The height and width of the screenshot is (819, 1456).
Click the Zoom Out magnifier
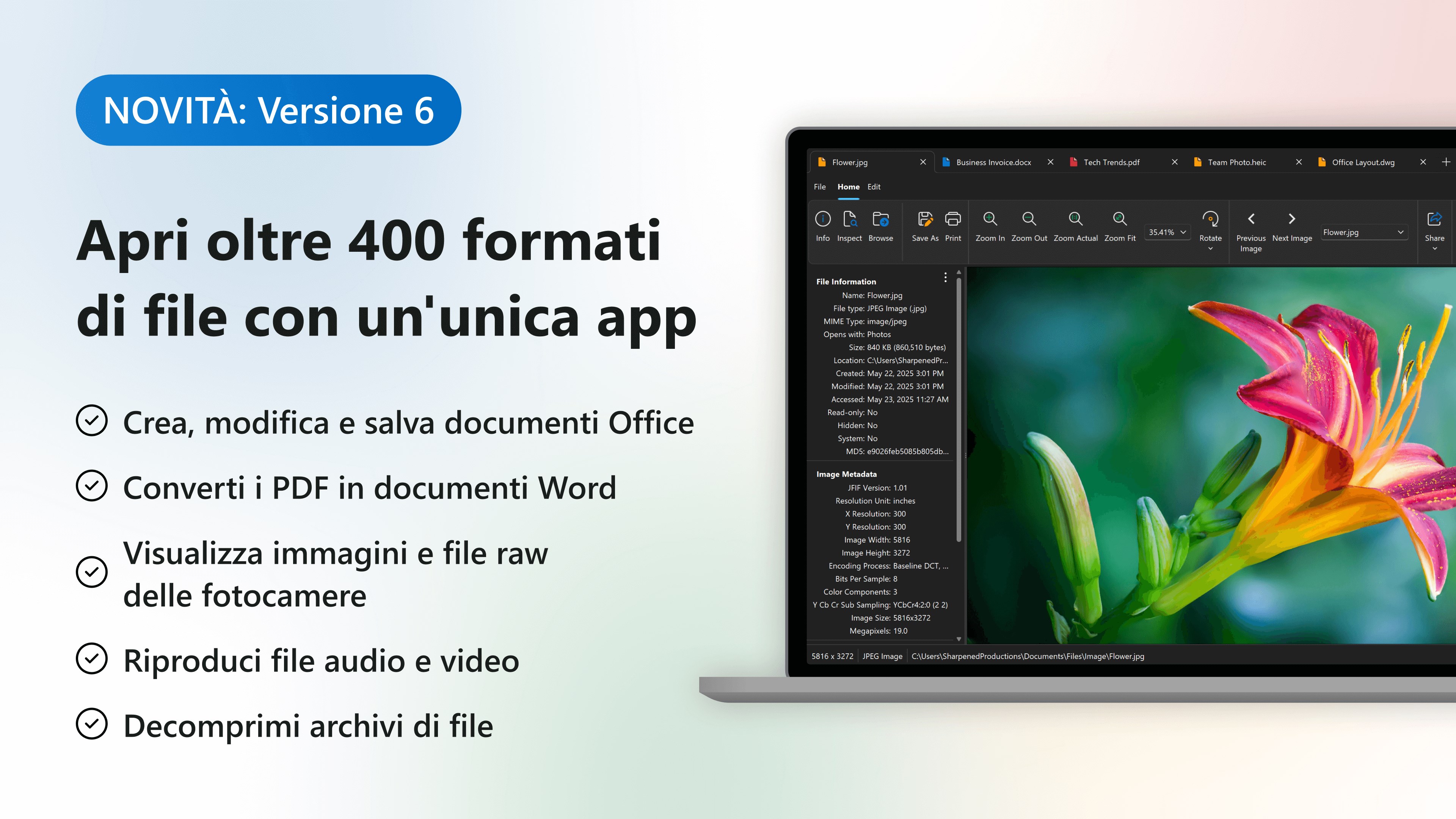pos(1029,219)
